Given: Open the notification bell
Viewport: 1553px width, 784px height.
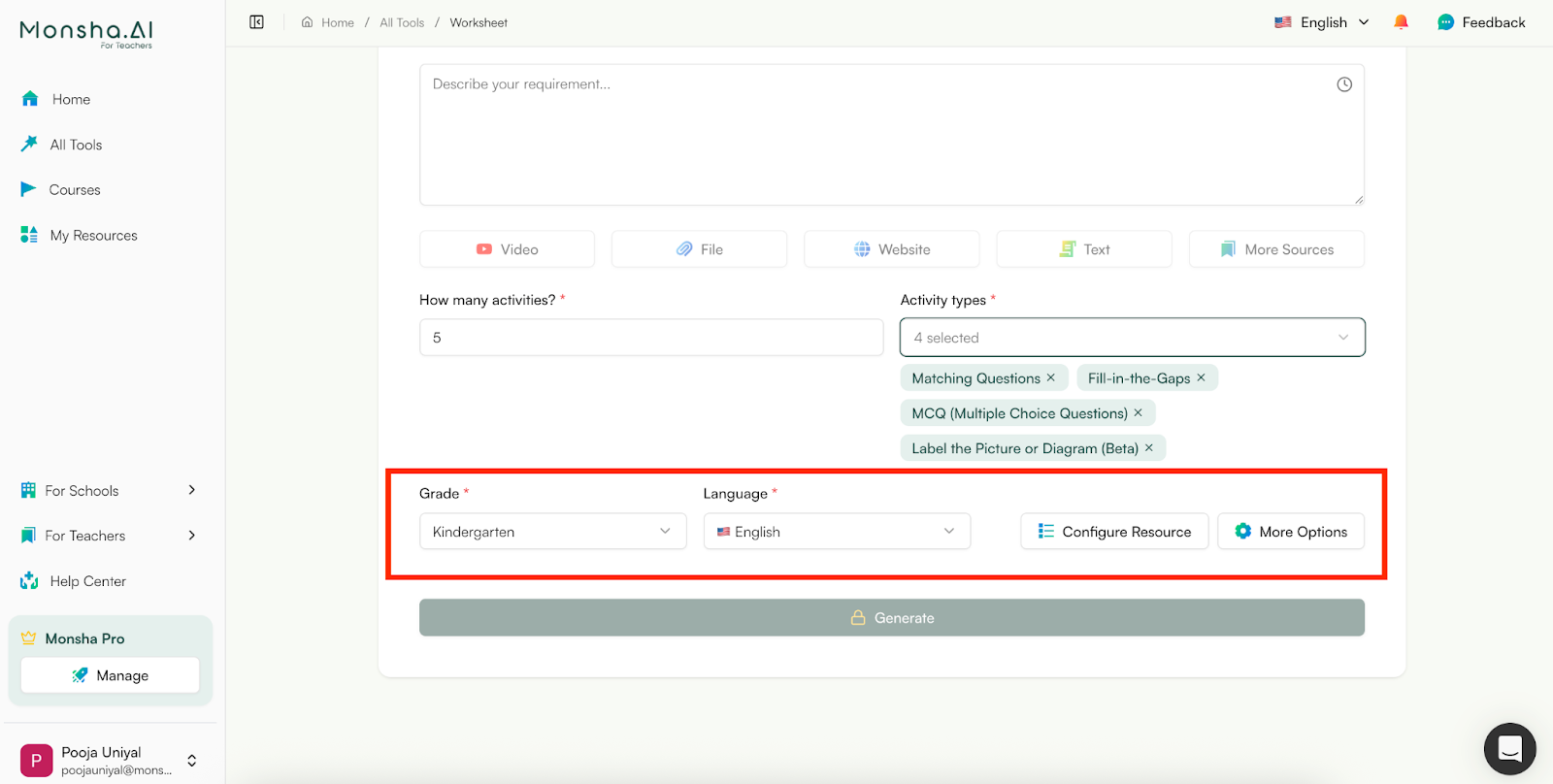Looking at the screenshot, I should click(1401, 22).
